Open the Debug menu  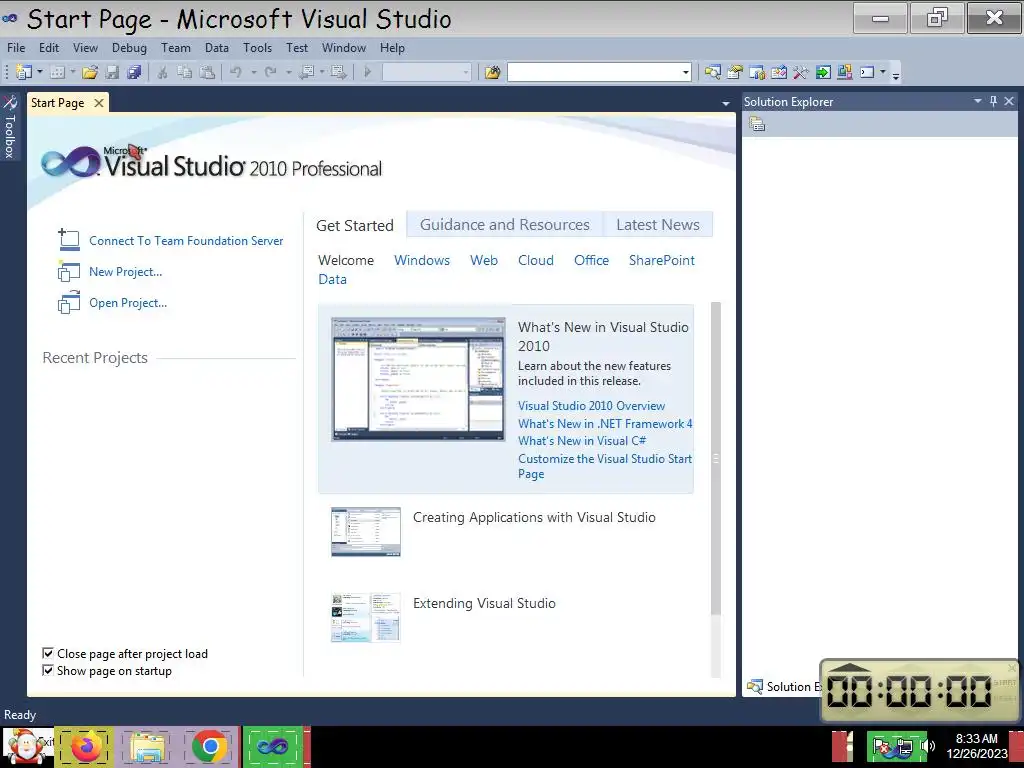(x=129, y=48)
